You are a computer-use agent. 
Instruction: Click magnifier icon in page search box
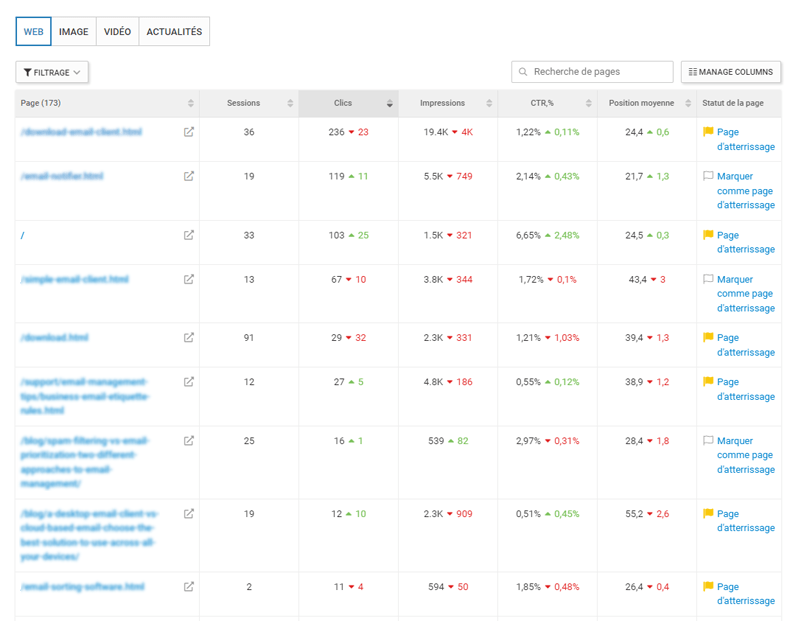[523, 72]
